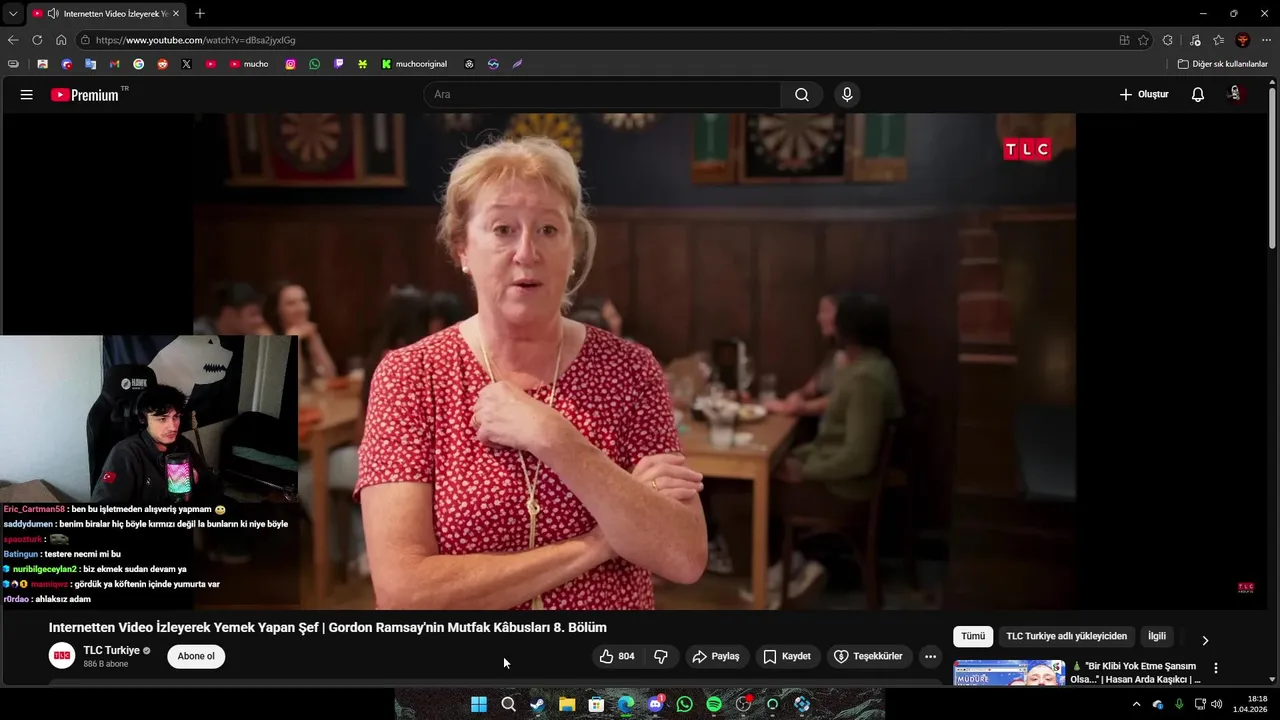Viewport: 1280px width, 720px height.
Task: Open the volume speaker tray icon
Action: [1217, 704]
